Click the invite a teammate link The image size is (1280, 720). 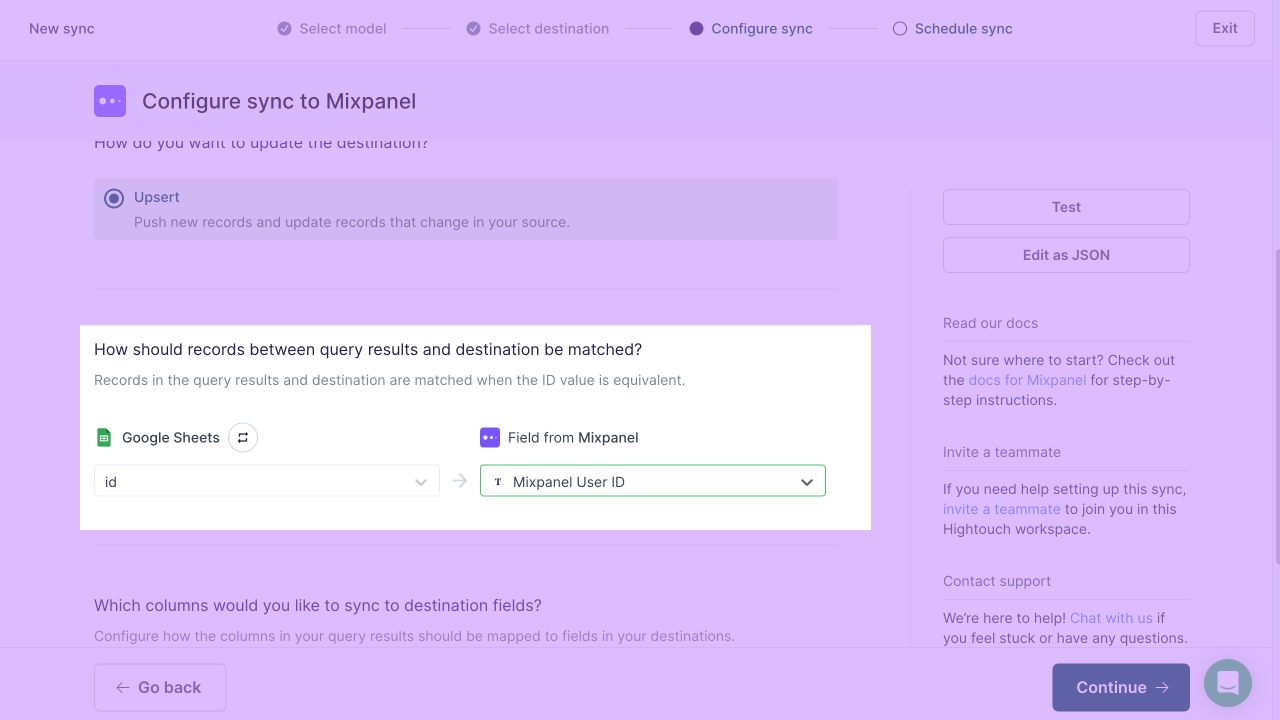click(1001, 509)
